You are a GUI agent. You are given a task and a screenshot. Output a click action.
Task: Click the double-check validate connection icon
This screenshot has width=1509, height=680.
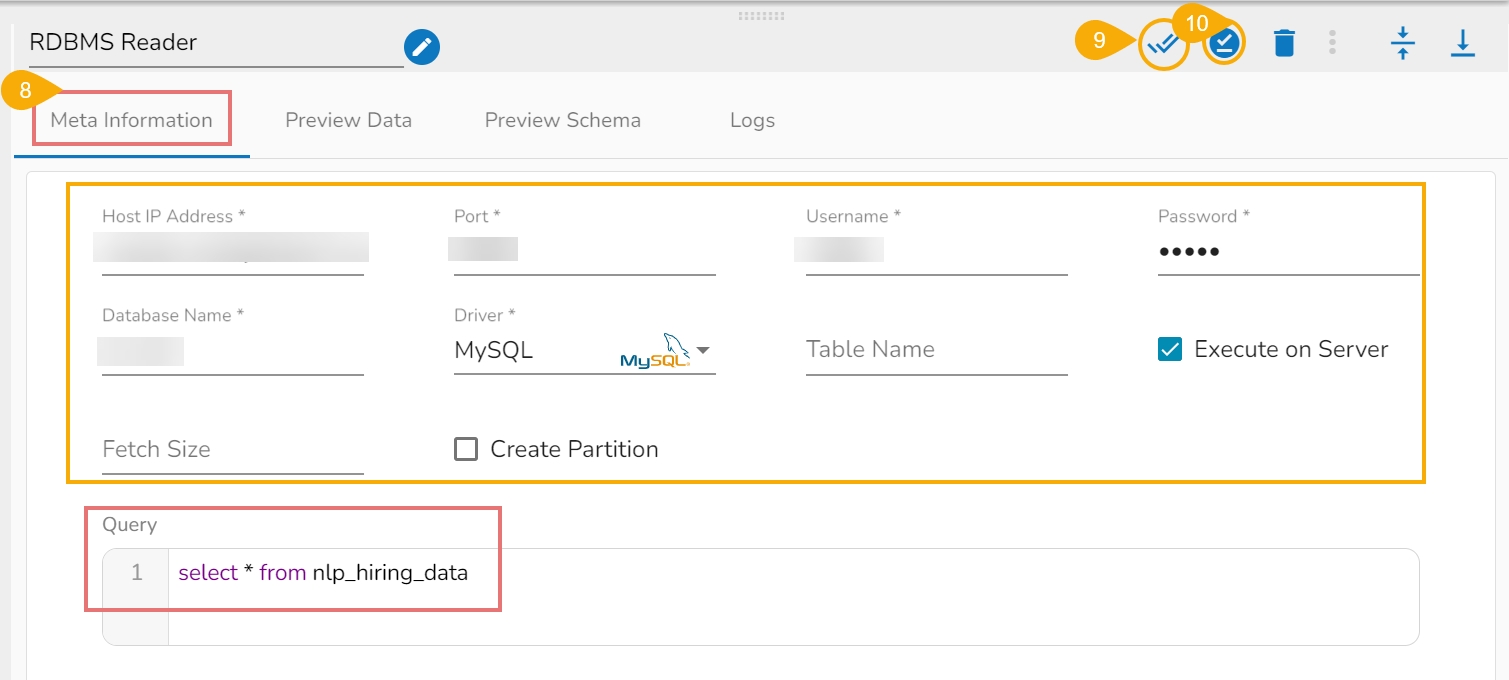point(1164,44)
